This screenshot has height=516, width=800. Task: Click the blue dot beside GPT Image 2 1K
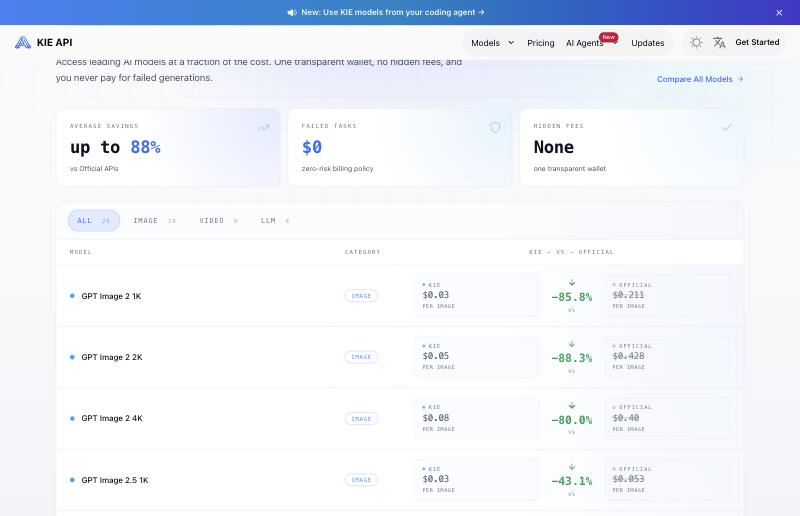[x=72, y=296]
